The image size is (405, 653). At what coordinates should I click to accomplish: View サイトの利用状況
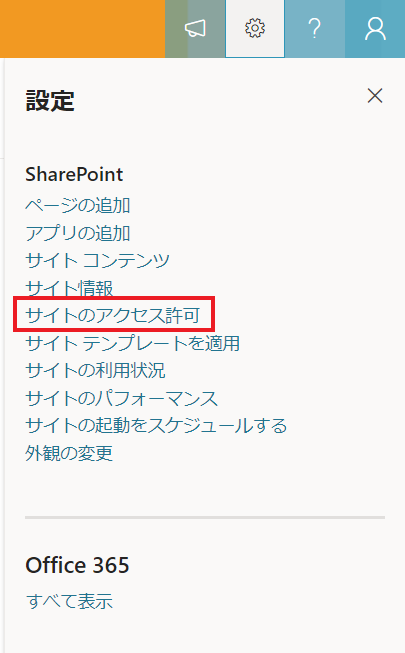(95, 370)
